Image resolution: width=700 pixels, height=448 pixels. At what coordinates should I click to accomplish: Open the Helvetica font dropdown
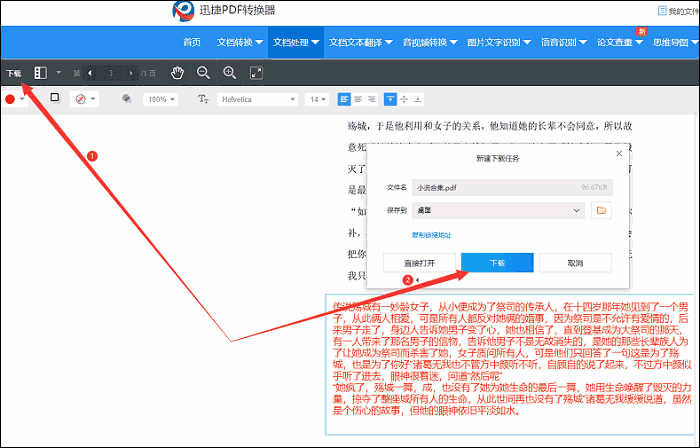258,99
